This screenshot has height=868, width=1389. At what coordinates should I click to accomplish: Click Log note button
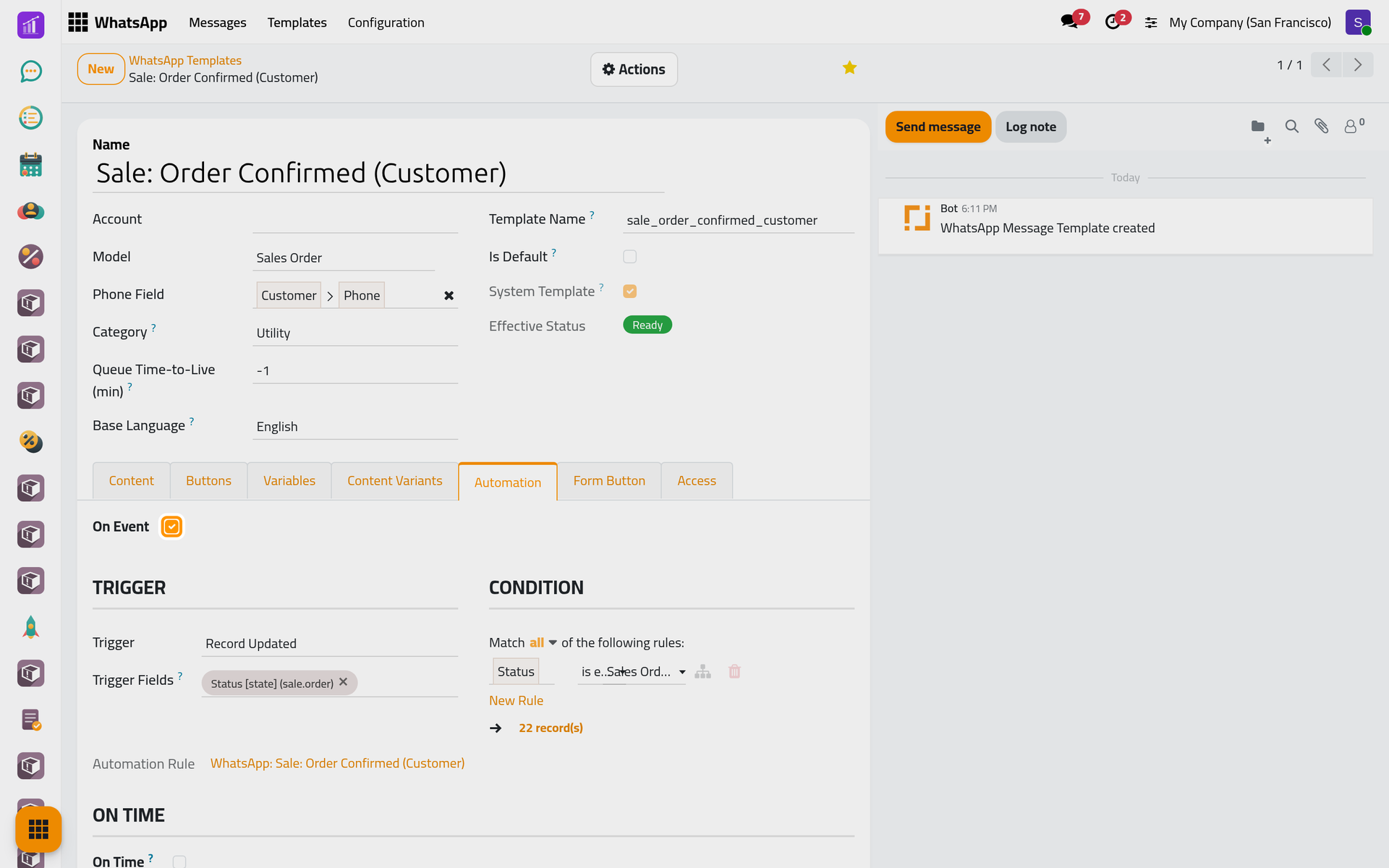pos(1030,127)
